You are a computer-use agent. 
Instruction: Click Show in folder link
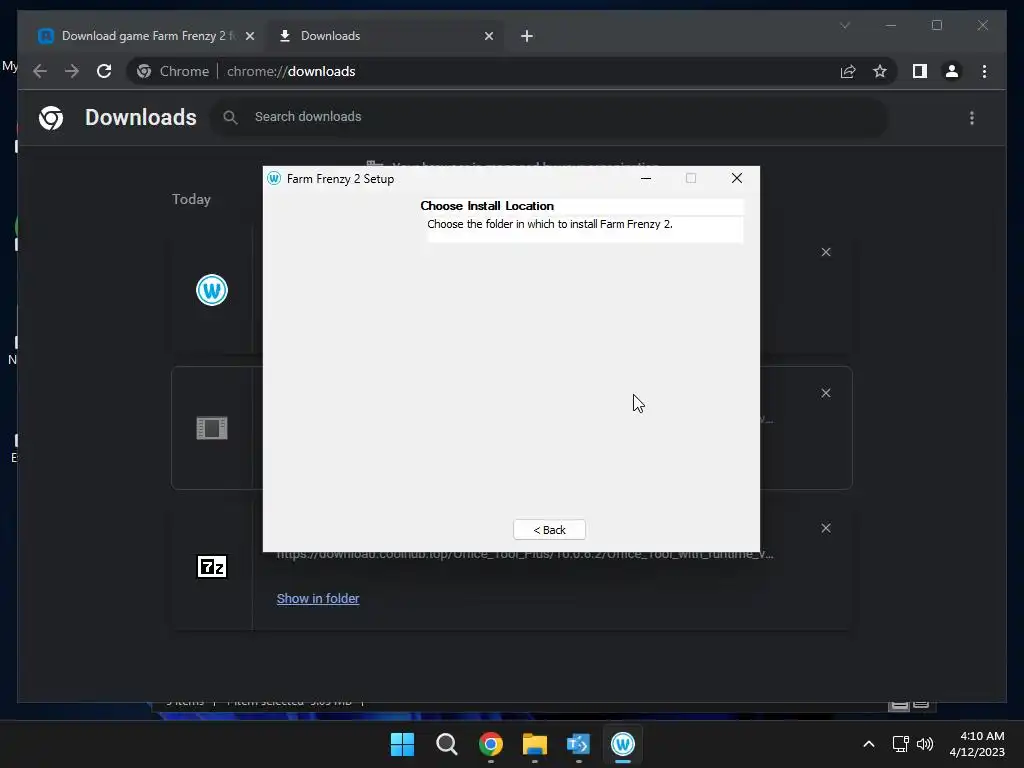[317, 598]
